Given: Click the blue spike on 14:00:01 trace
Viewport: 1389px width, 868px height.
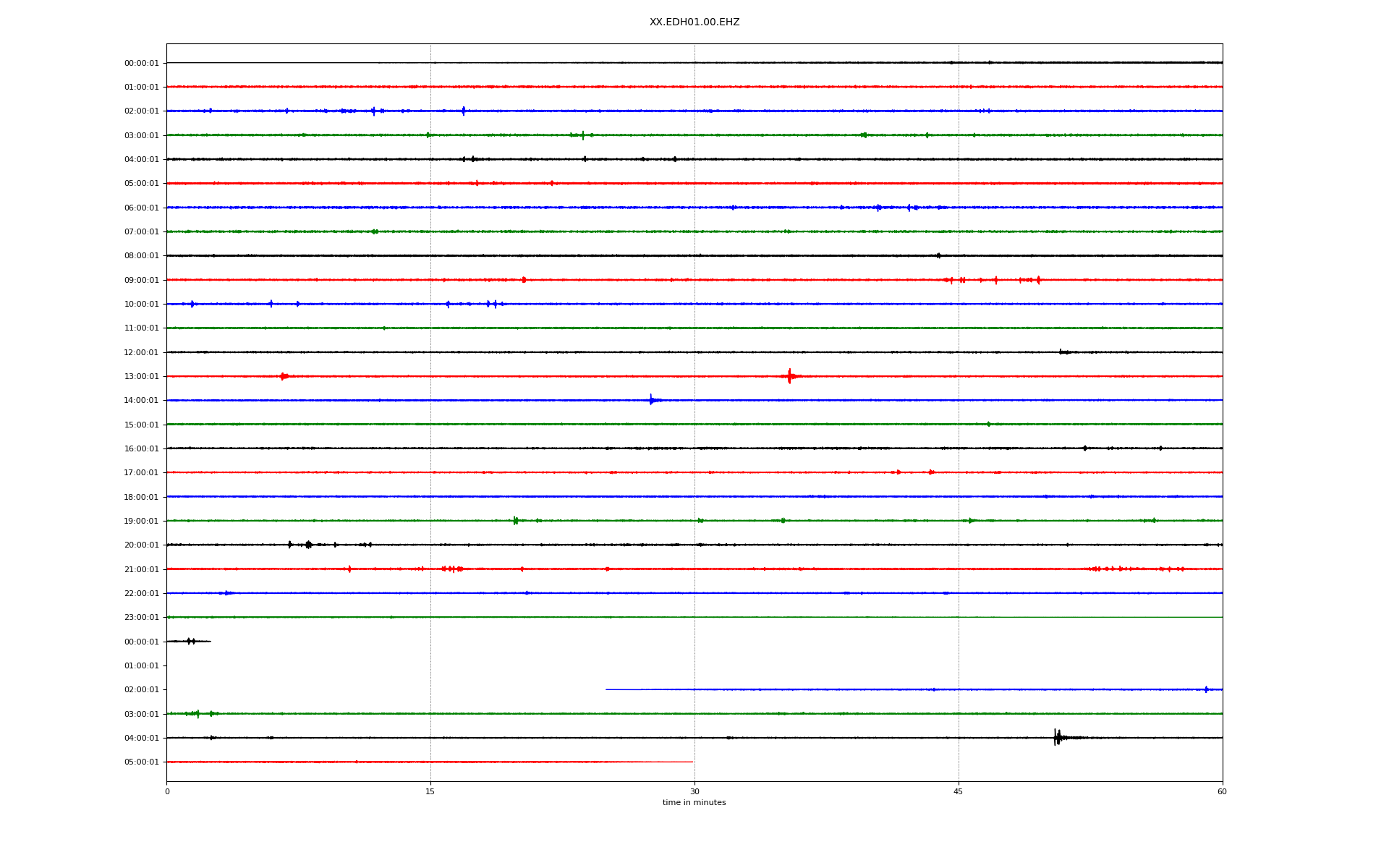Looking at the screenshot, I should (651, 400).
